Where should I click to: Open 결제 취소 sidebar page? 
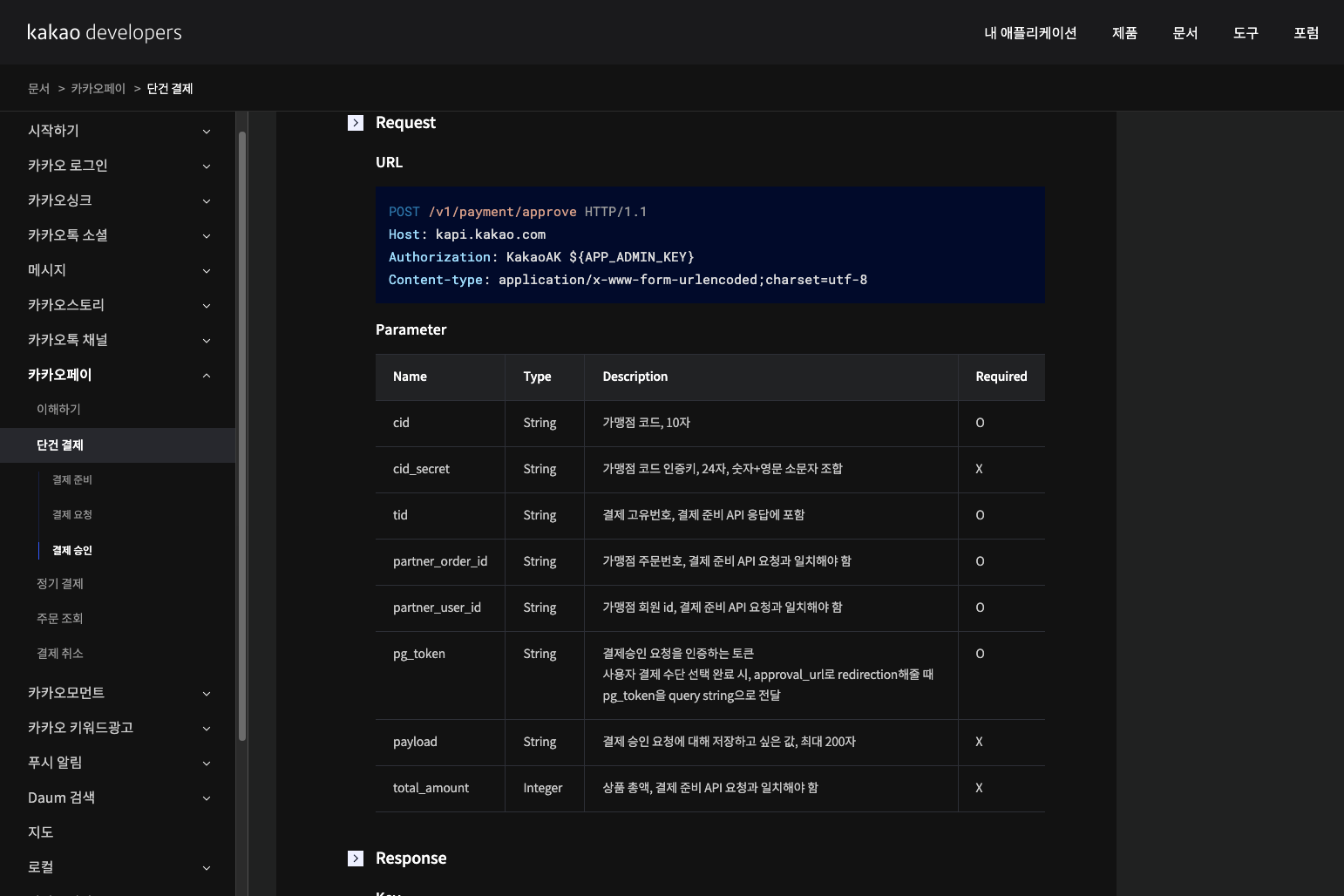coord(60,654)
